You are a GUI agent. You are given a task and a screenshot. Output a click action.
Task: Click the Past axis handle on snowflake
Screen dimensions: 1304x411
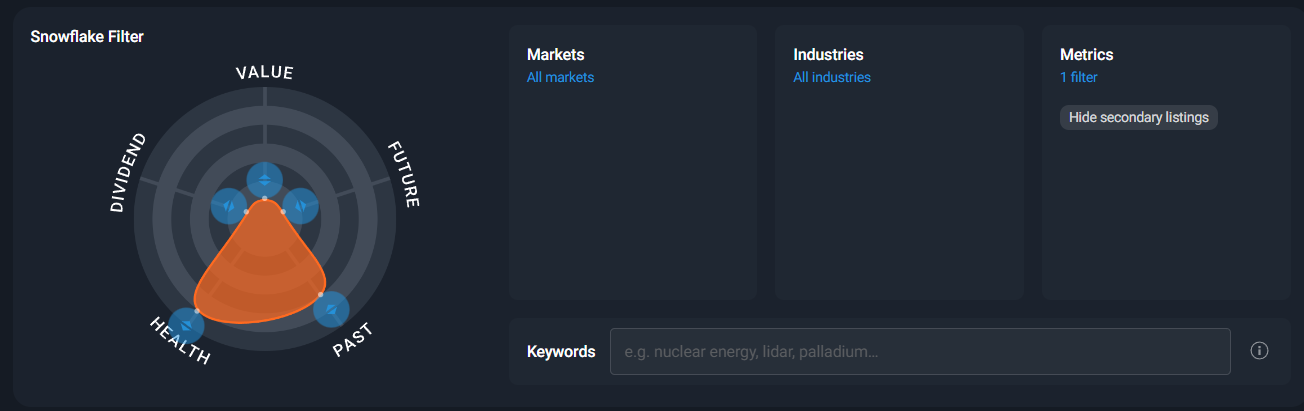click(331, 309)
